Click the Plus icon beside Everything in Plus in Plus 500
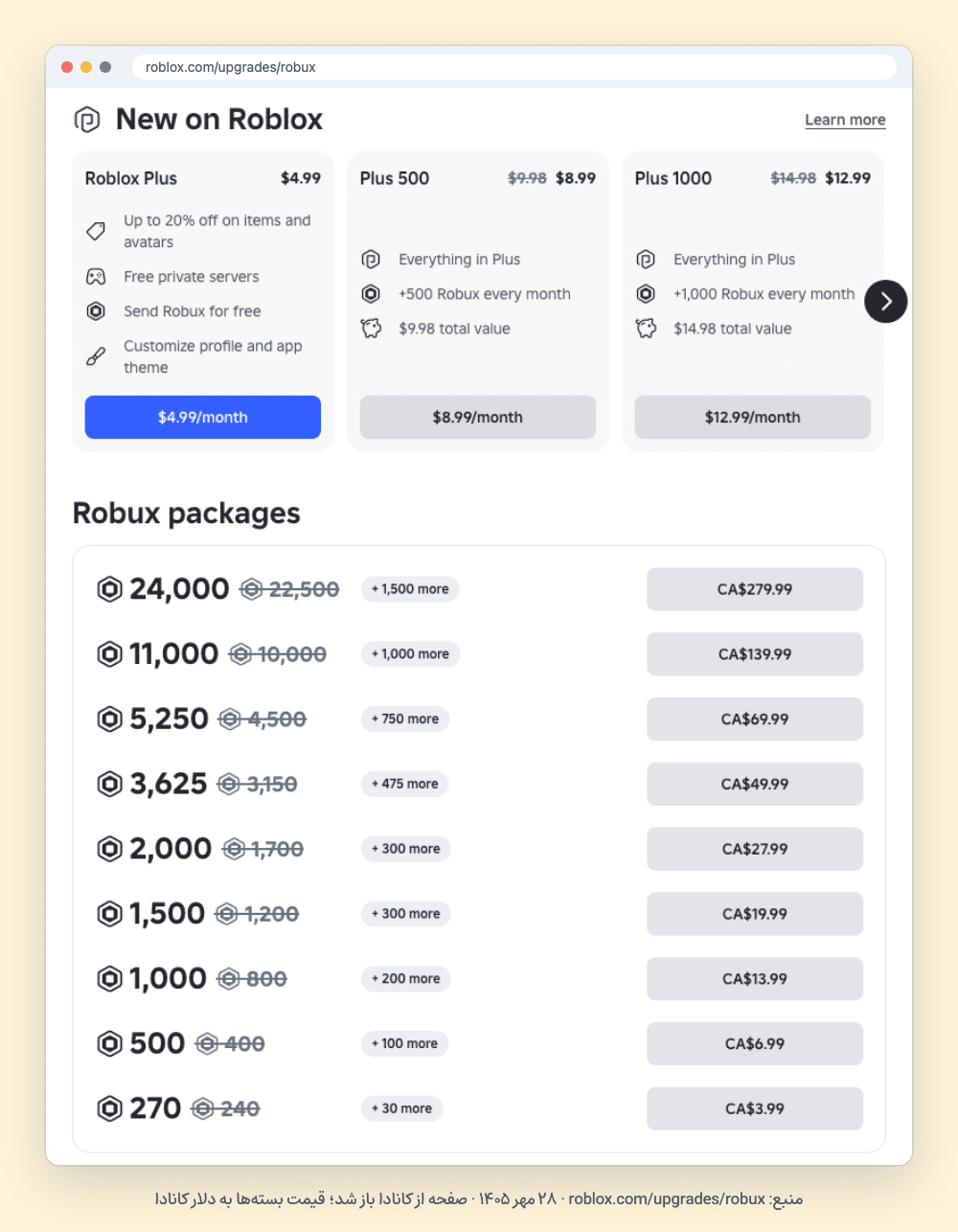958x1232 pixels. tap(371, 260)
